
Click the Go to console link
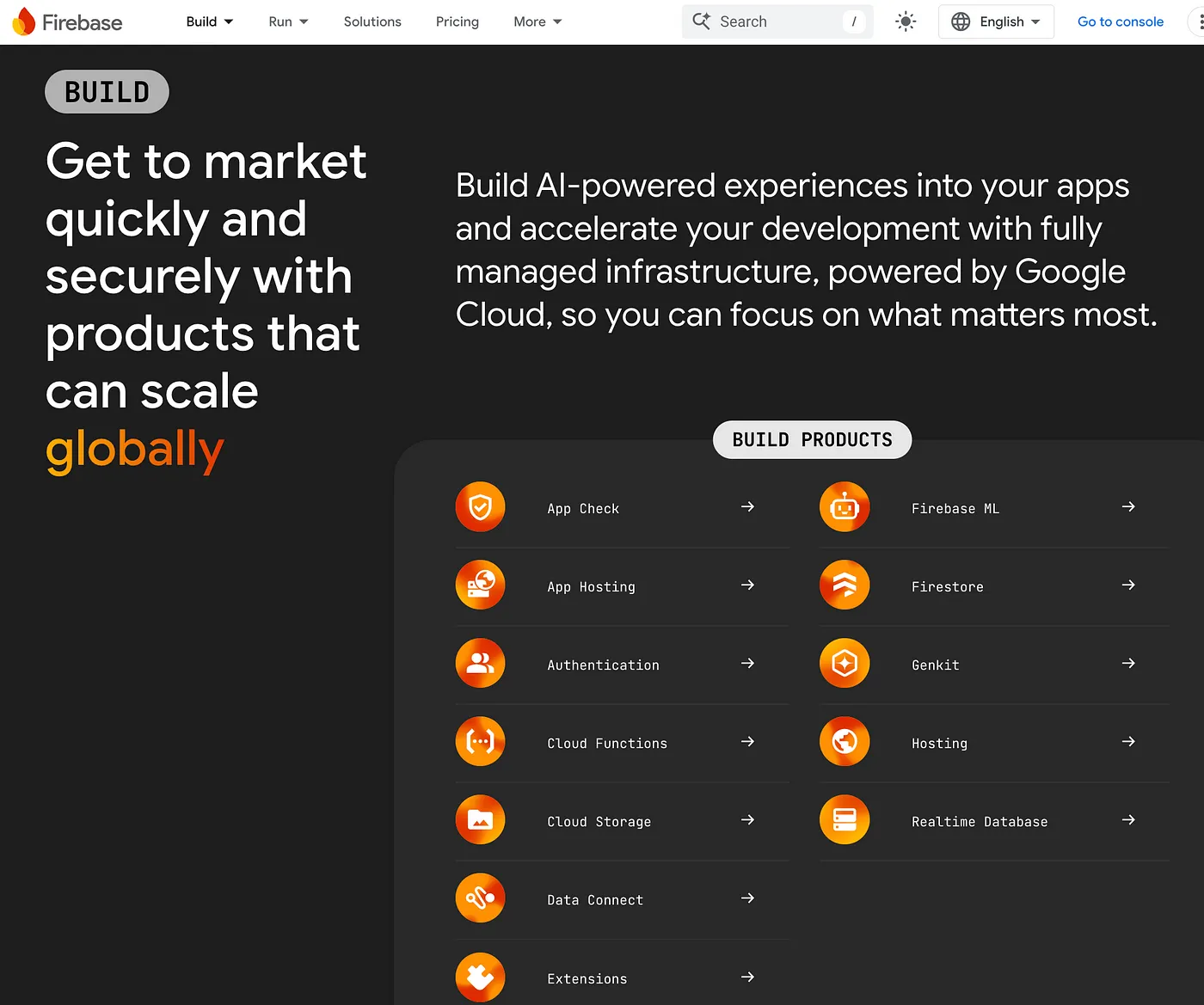point(1121,21)
